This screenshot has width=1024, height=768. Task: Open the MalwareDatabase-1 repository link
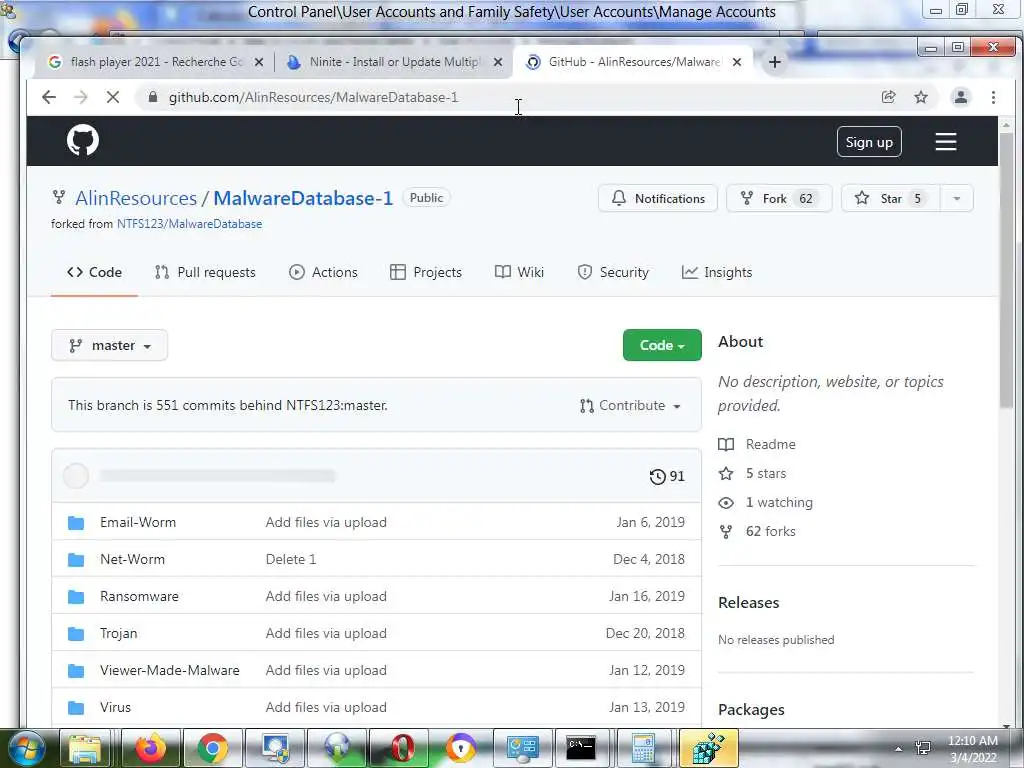click(303, 198)
